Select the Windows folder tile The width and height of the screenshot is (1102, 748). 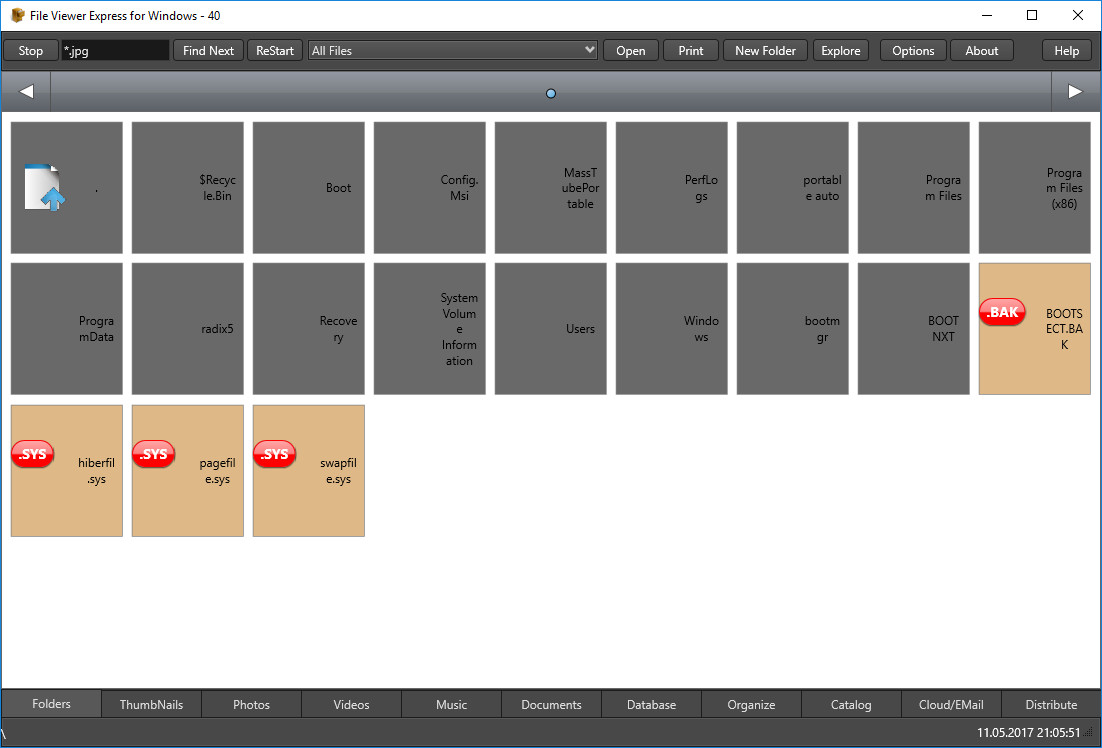coord(671,329)
